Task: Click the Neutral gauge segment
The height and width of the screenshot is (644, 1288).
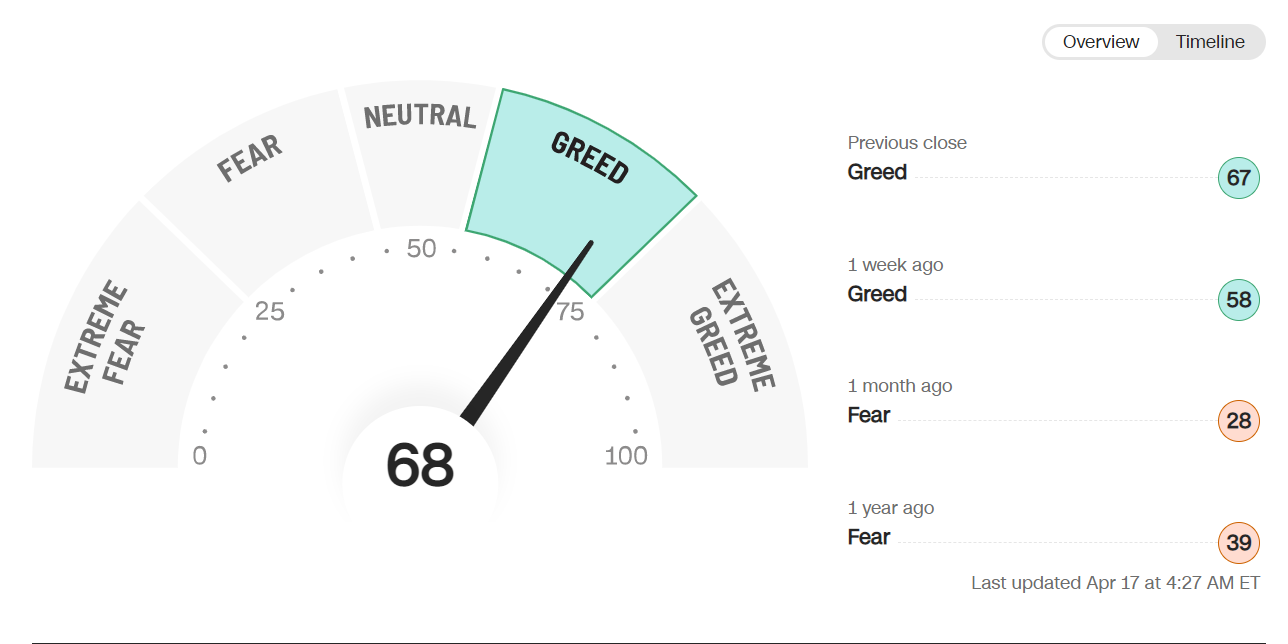Action: (420, 140)
